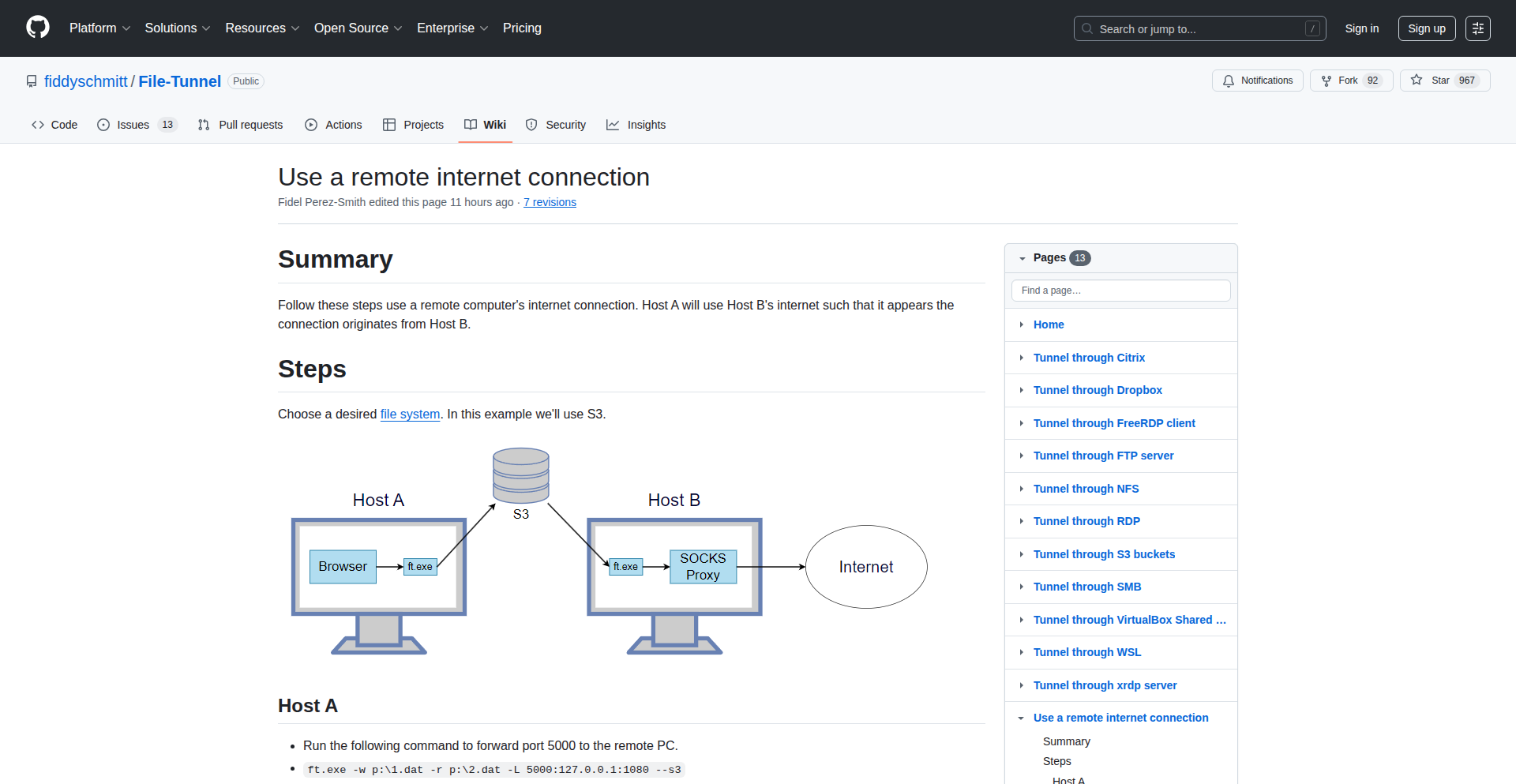The width and height of the screenshot is (1516, 784).
Task: Star the File-Tunnel repository
Action: [1443, 80]
